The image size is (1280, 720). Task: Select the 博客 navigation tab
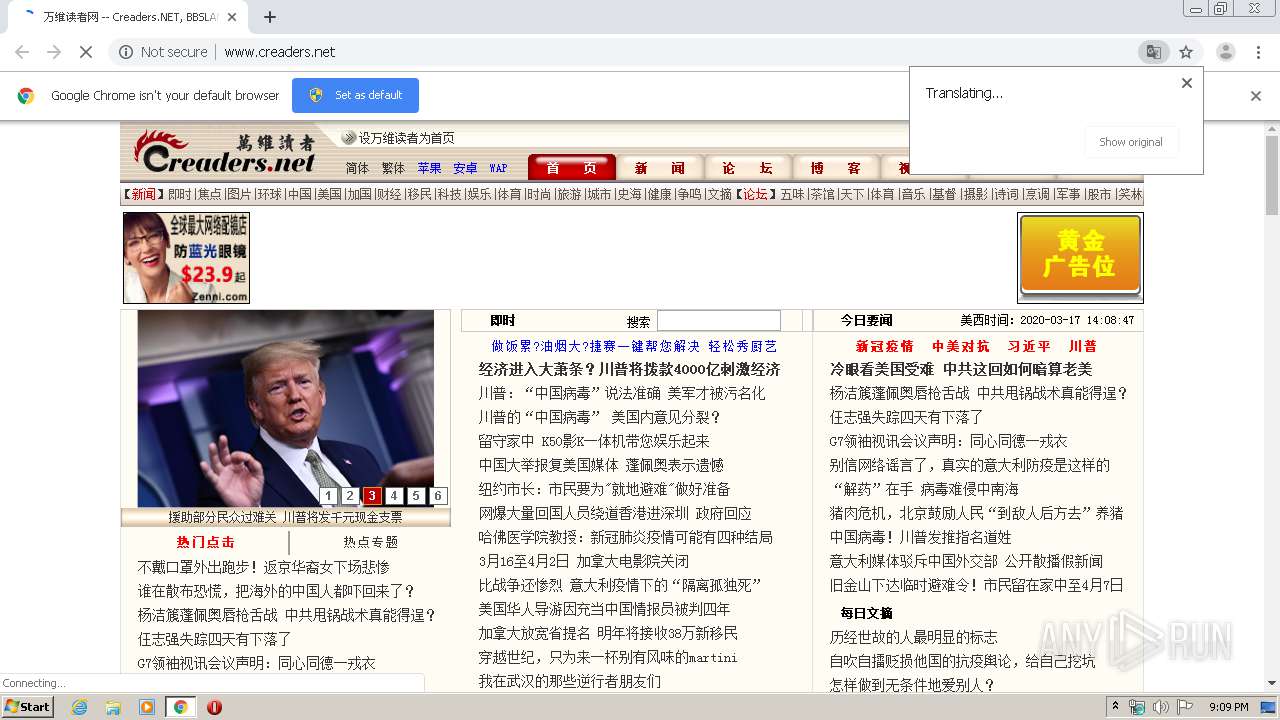[x=836, y=168]
